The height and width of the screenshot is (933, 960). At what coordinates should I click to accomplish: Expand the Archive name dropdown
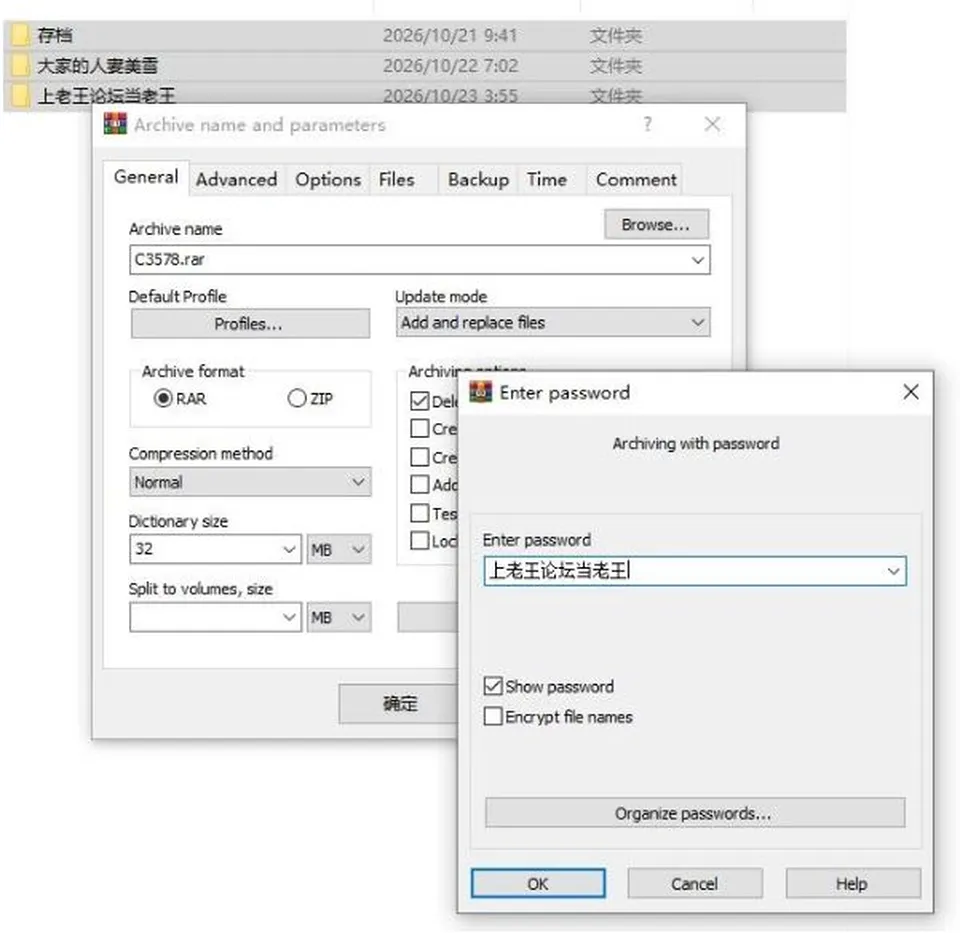click(697, 260)
